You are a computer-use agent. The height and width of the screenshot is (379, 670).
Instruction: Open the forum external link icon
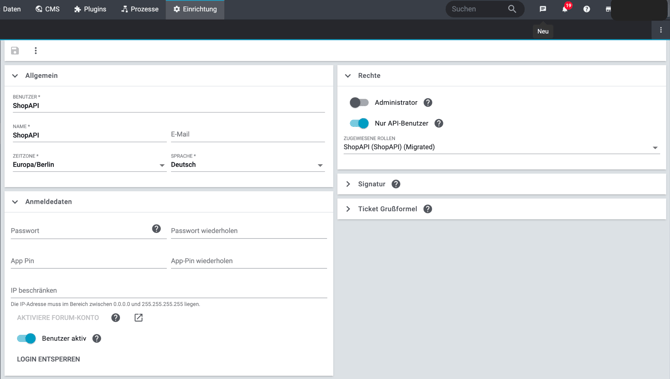click(138, 318)
